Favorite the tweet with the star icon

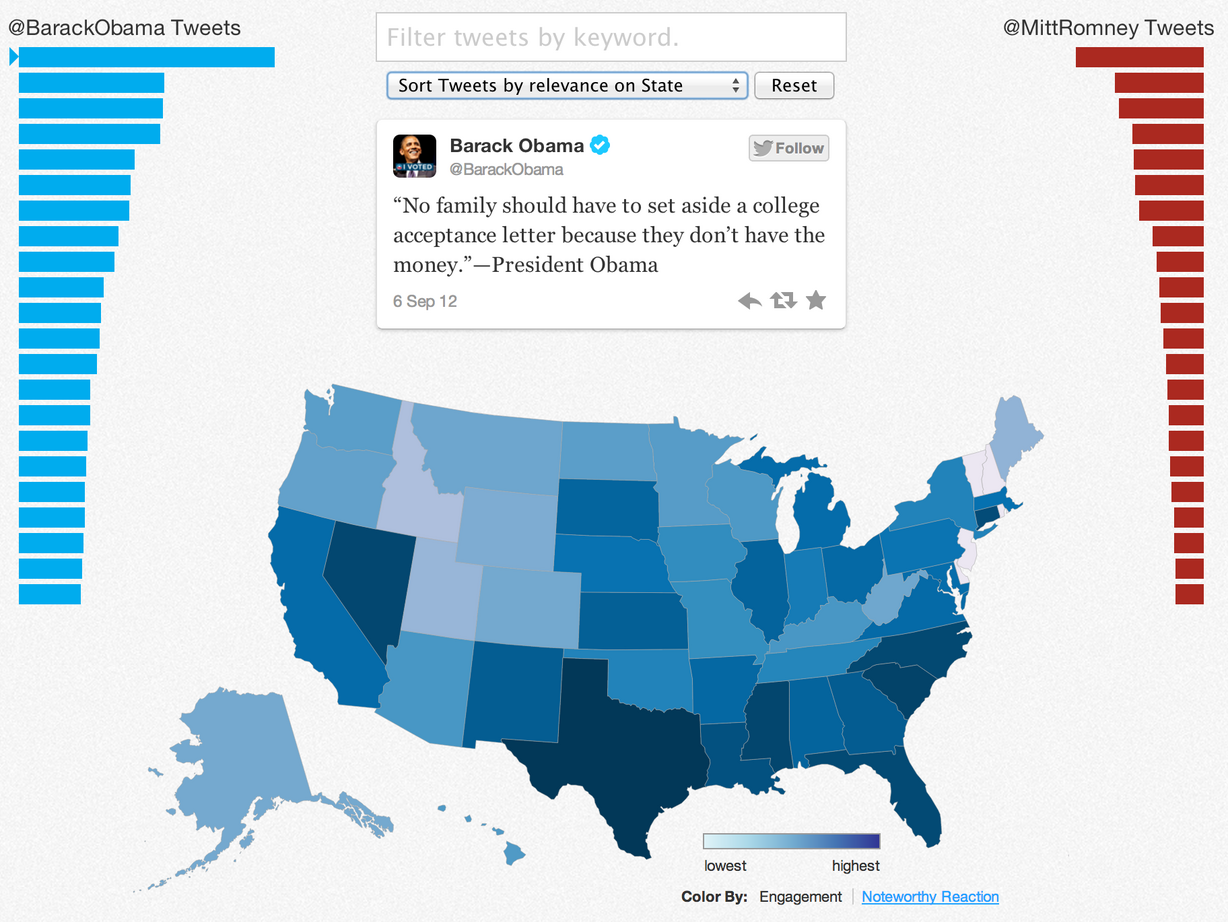[816, 300]
